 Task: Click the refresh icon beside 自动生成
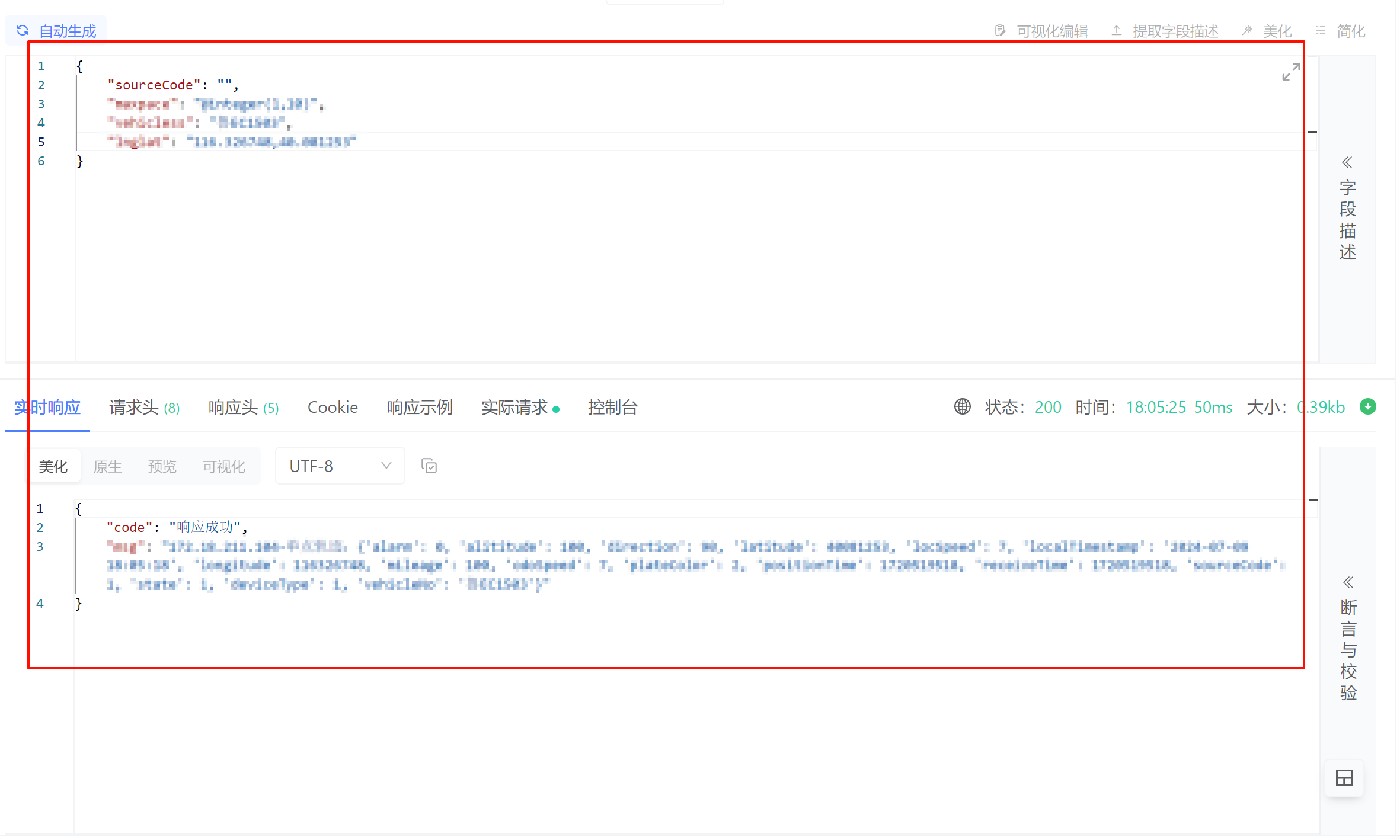pyautogui.click(x=23, y=31)
